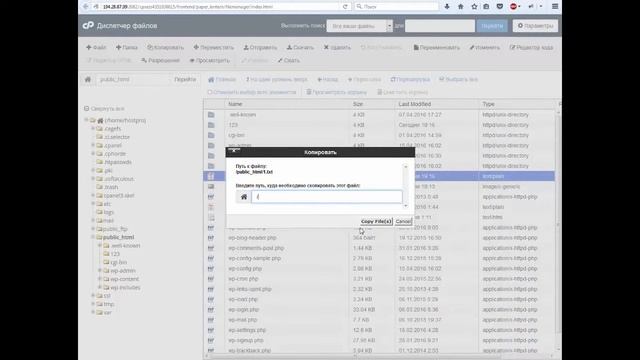Collapse the public_html tree node
Screen dimensions: 640x360
pos(93,237)
